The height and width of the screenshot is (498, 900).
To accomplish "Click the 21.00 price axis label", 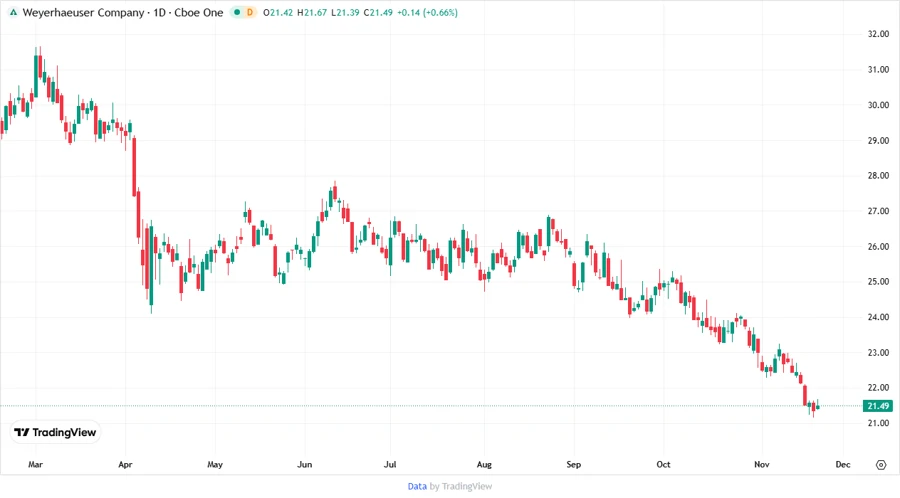I will click(x=878, y=423).
